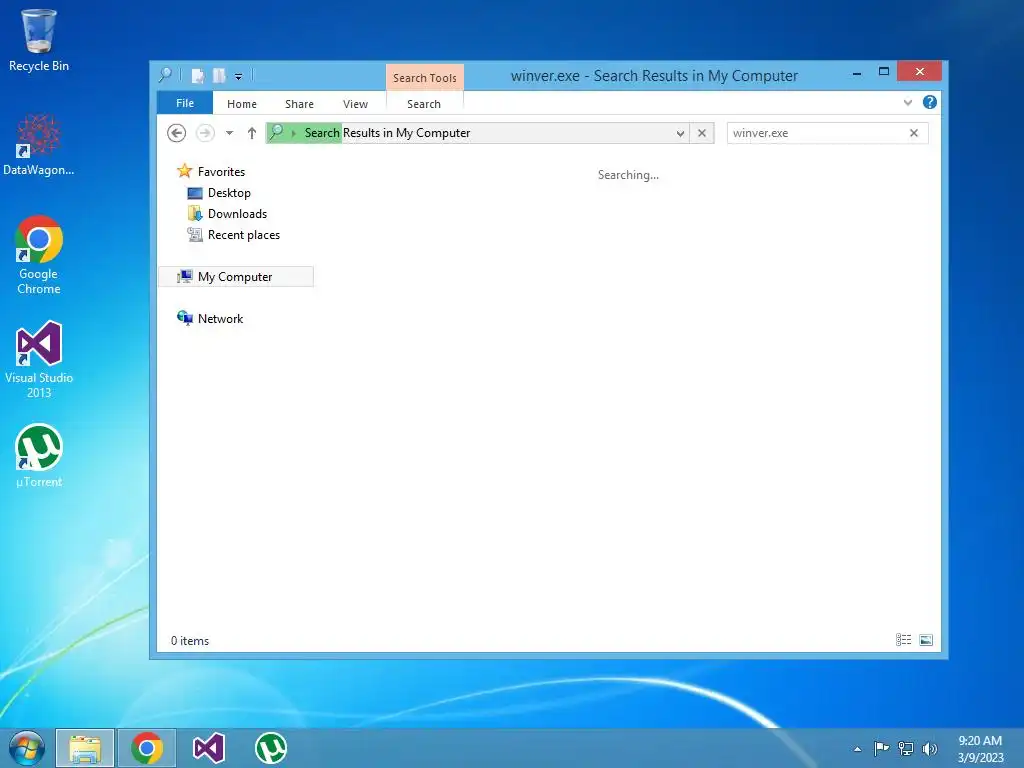Image resolution: width=1024 pixels, height=768 pixels.
Task: Switch to the Home ribbon tab
Action: tap(242, 104)
